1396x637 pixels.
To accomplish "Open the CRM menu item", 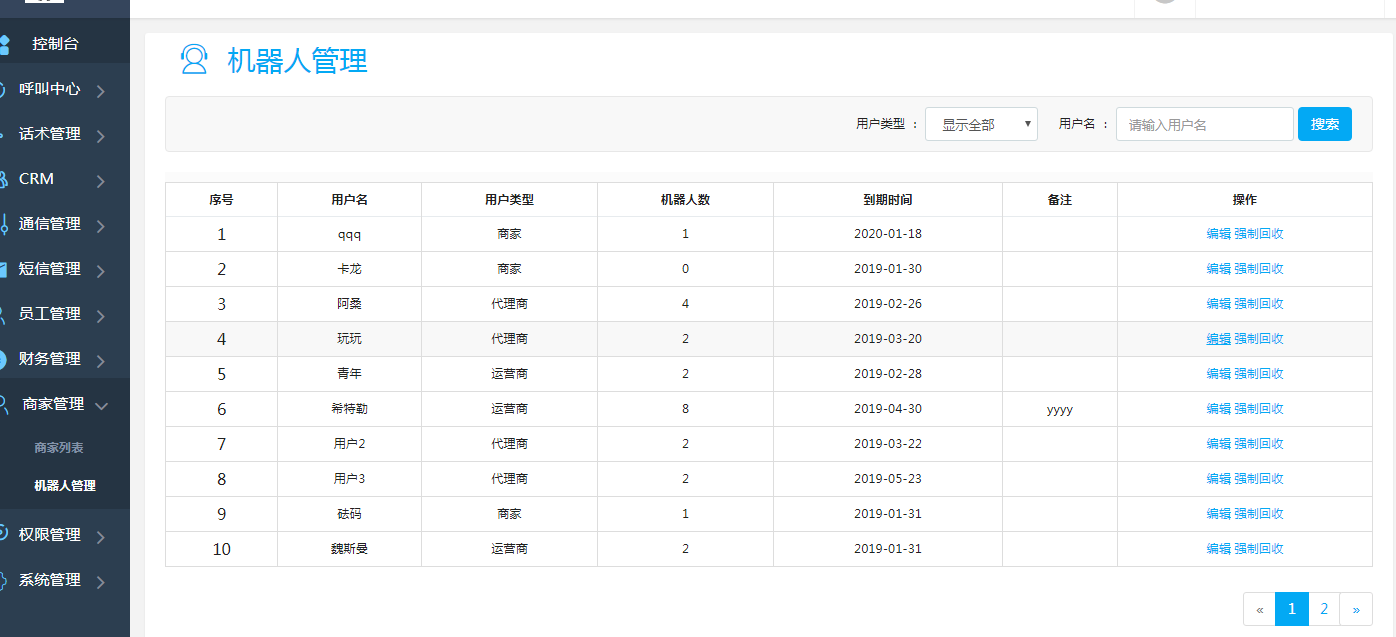I will 37,179.
